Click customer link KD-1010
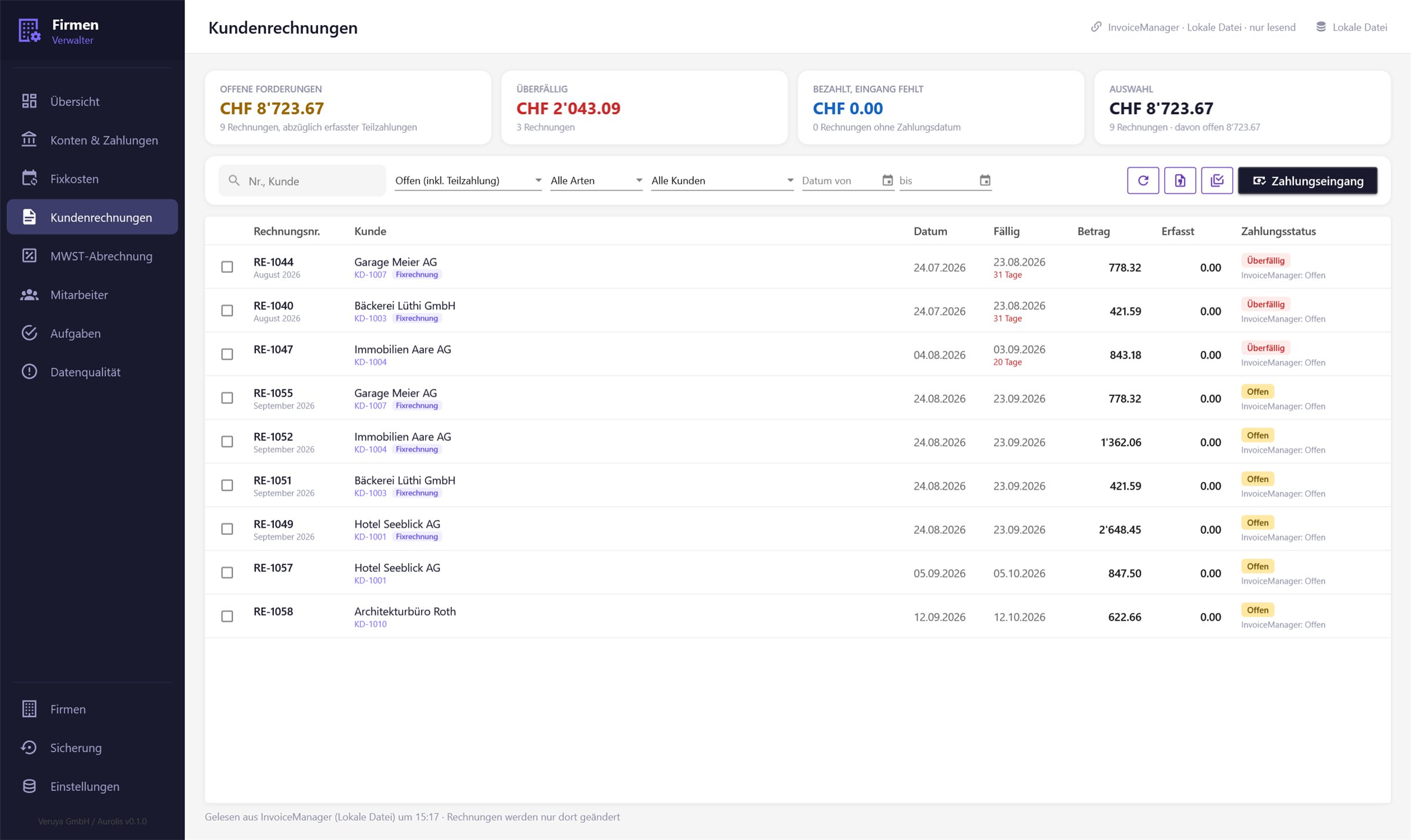Viewport: 1411px width, 840px height. pyautogui.click(x=370, y=624)
